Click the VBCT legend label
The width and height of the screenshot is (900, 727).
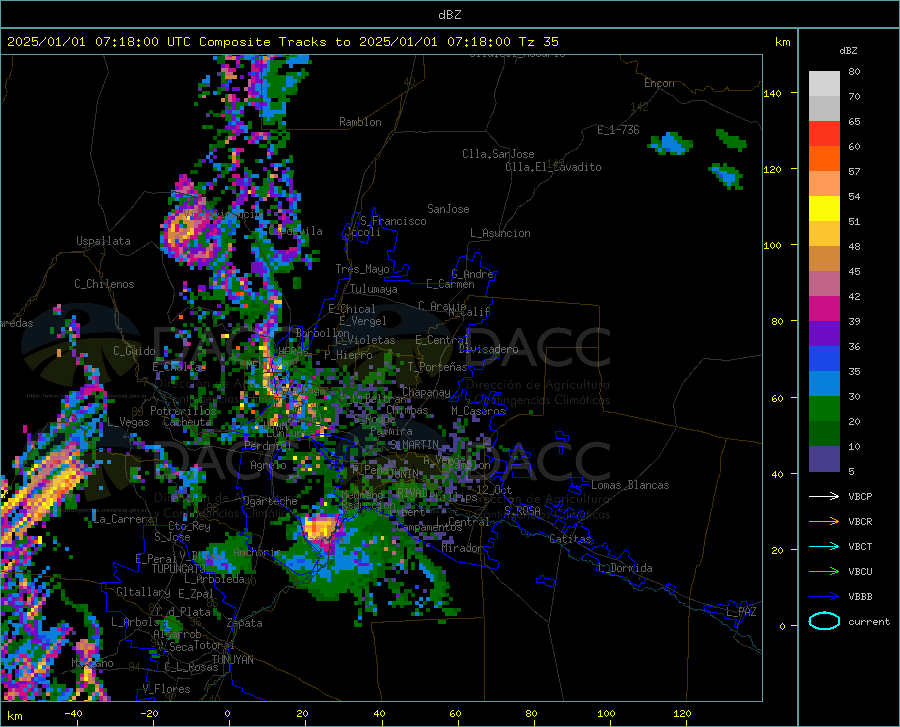pos(860,546)
